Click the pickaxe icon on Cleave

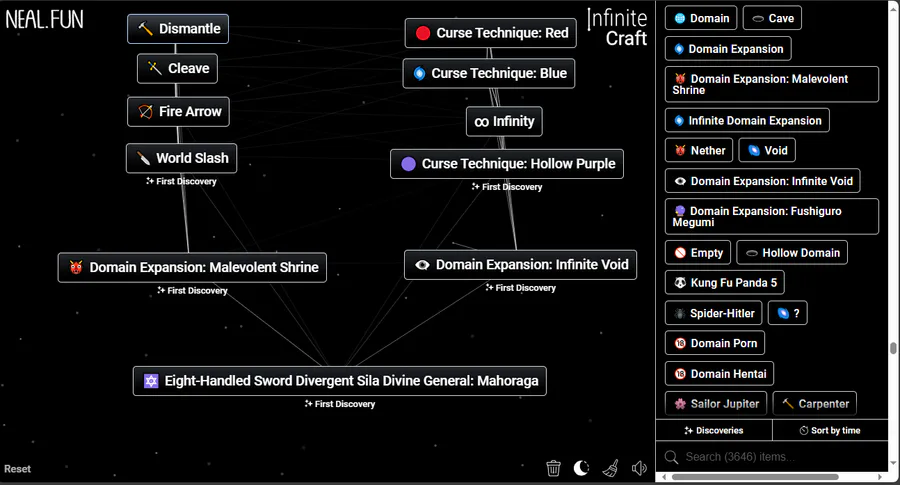154,68
